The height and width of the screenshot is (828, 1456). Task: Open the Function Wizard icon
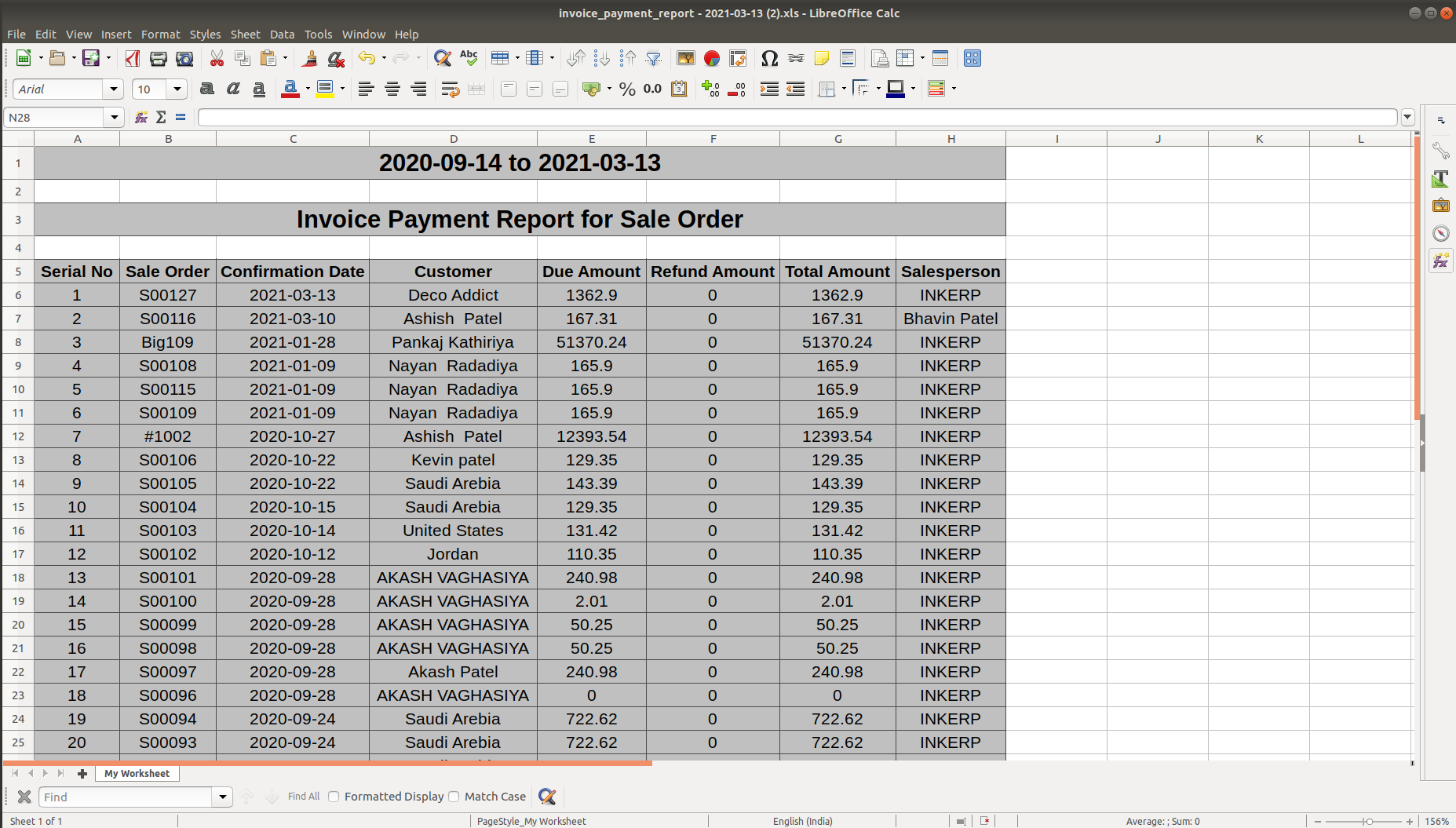pyautogui.click(x=141, y=117)
